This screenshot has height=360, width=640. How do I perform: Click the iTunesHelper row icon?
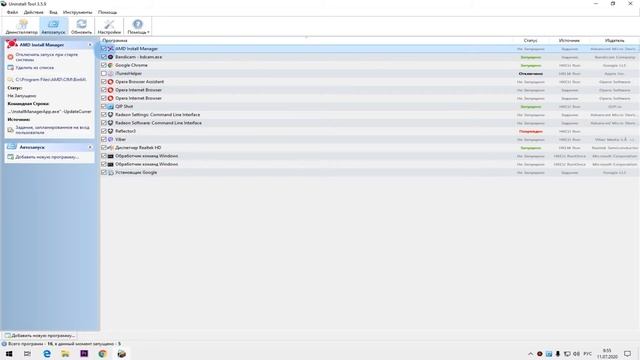(111, 73)
